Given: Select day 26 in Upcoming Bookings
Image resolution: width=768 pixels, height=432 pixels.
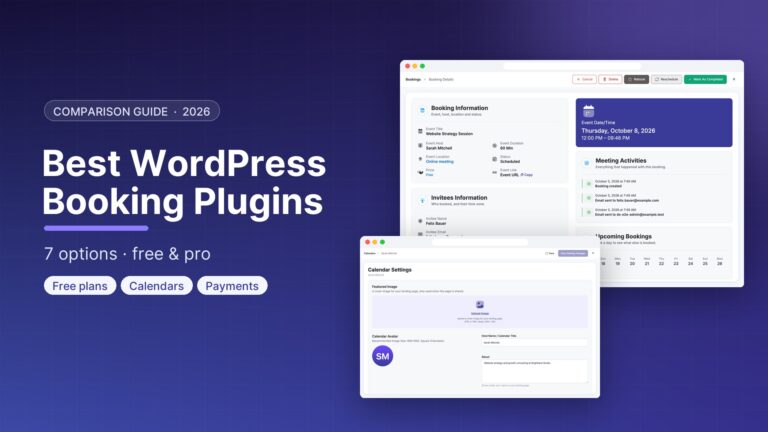Looking at the screenshot, I should point(720,262).
